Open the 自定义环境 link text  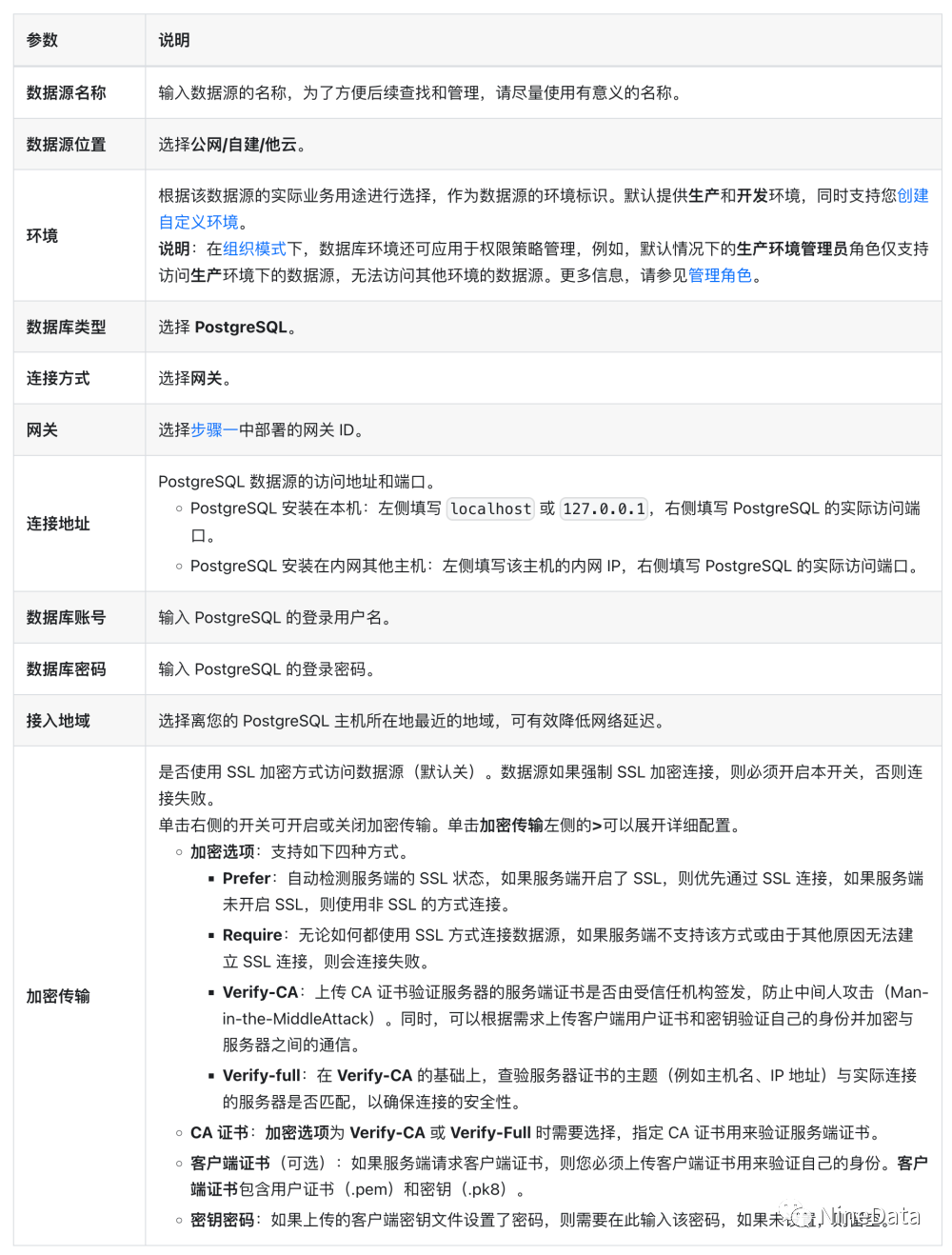(198, 222)
